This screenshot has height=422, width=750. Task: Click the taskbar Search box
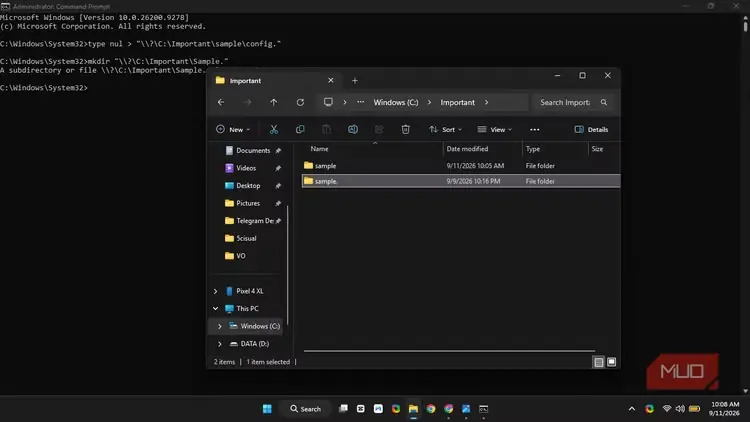(x=306, y=409)
